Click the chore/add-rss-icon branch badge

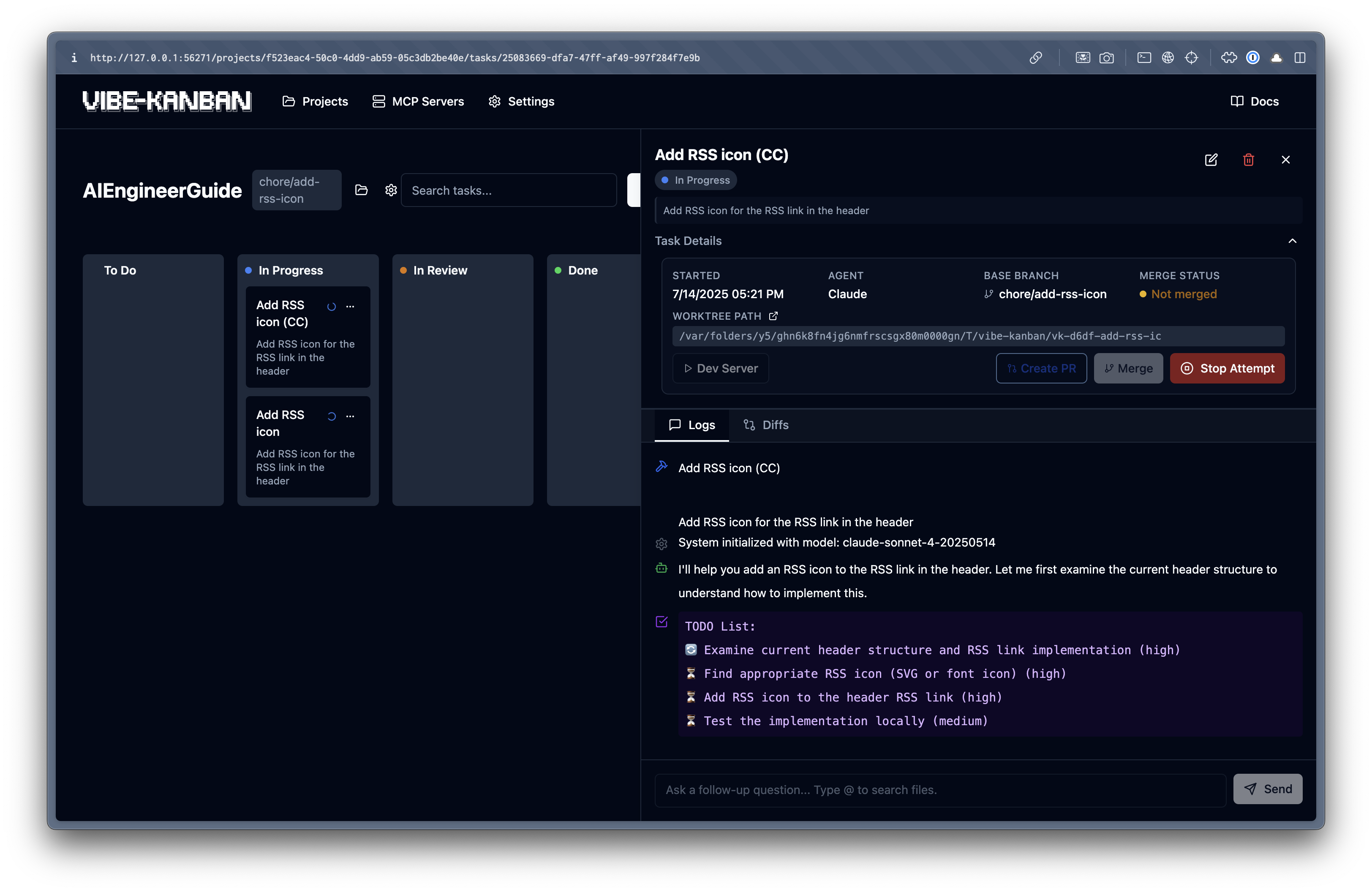(x=296, y=190)
